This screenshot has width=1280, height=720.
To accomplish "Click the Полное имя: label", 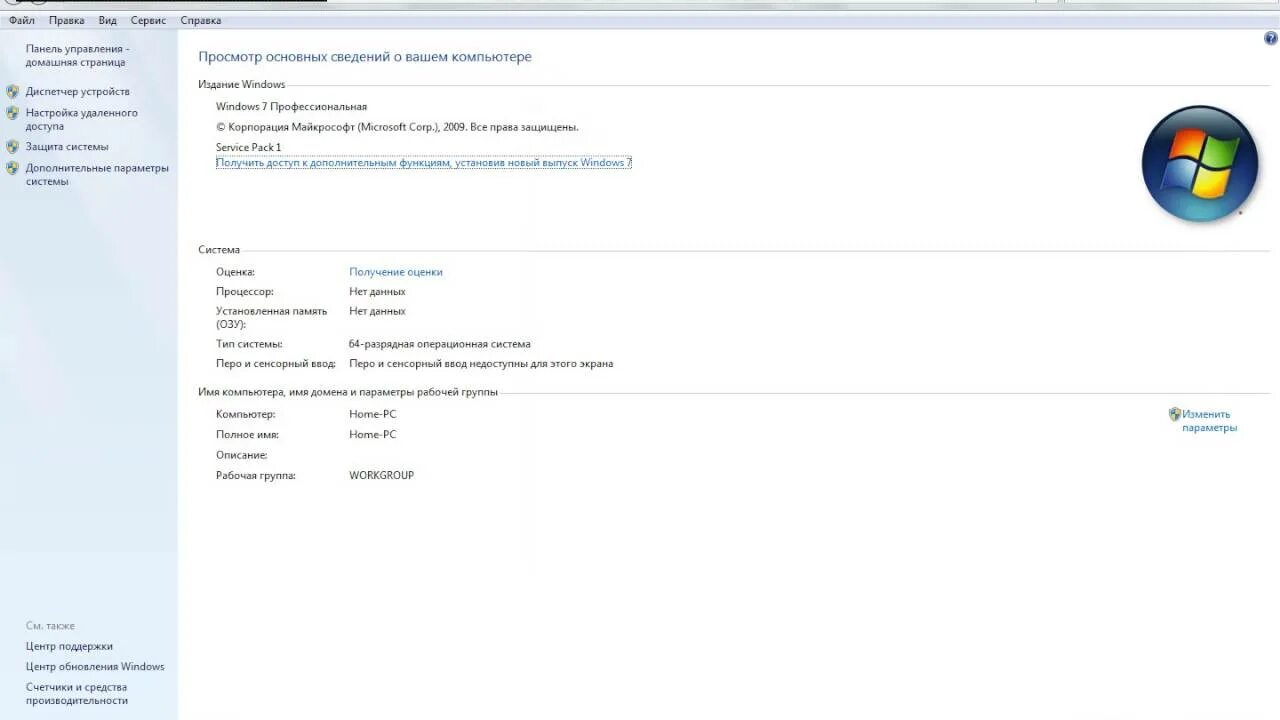I will [247, 435].
